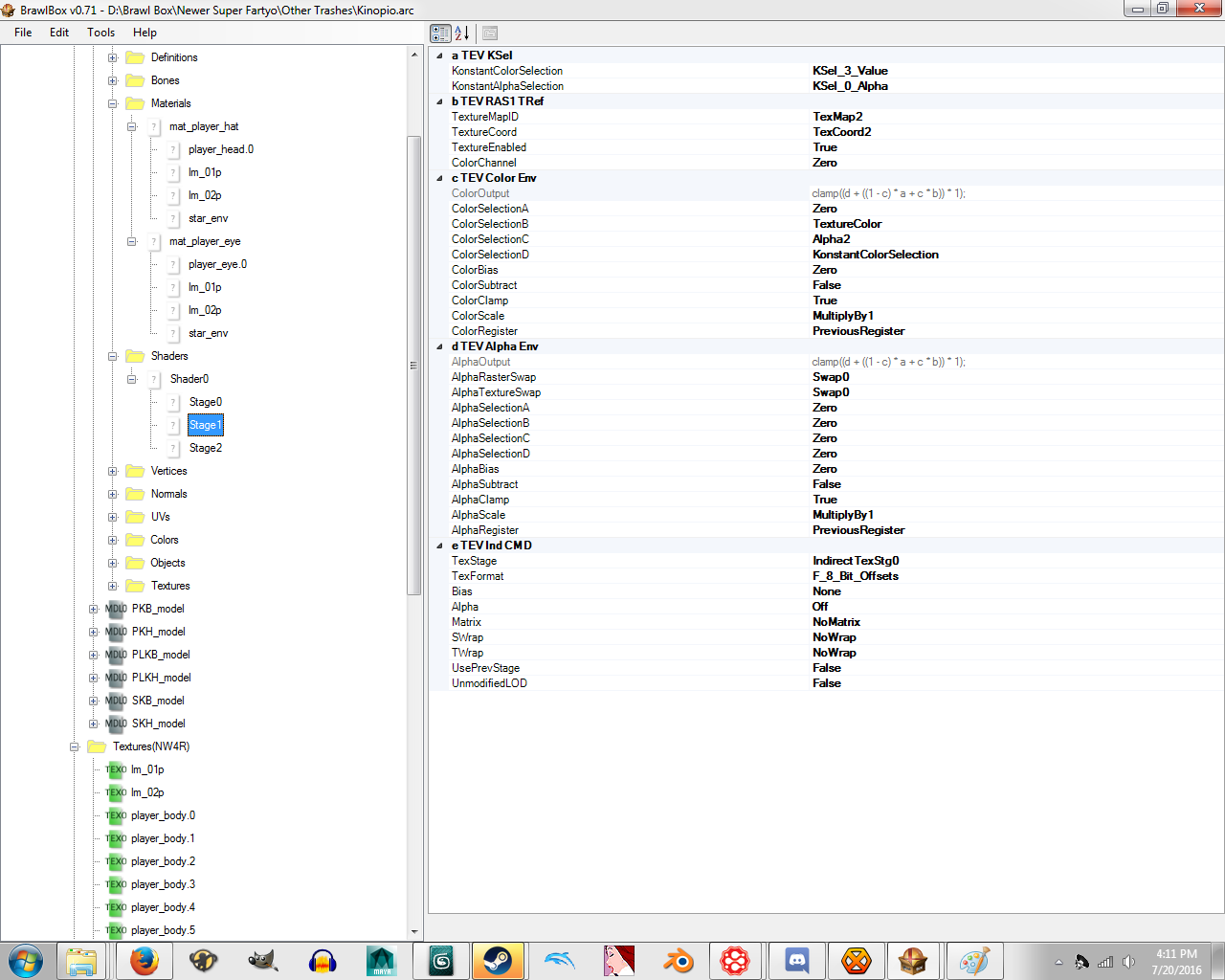The width and height of the screenshot is (1225, 980).
Task: Select the SKH_model tree entry
Action: [x=158, y=724]
